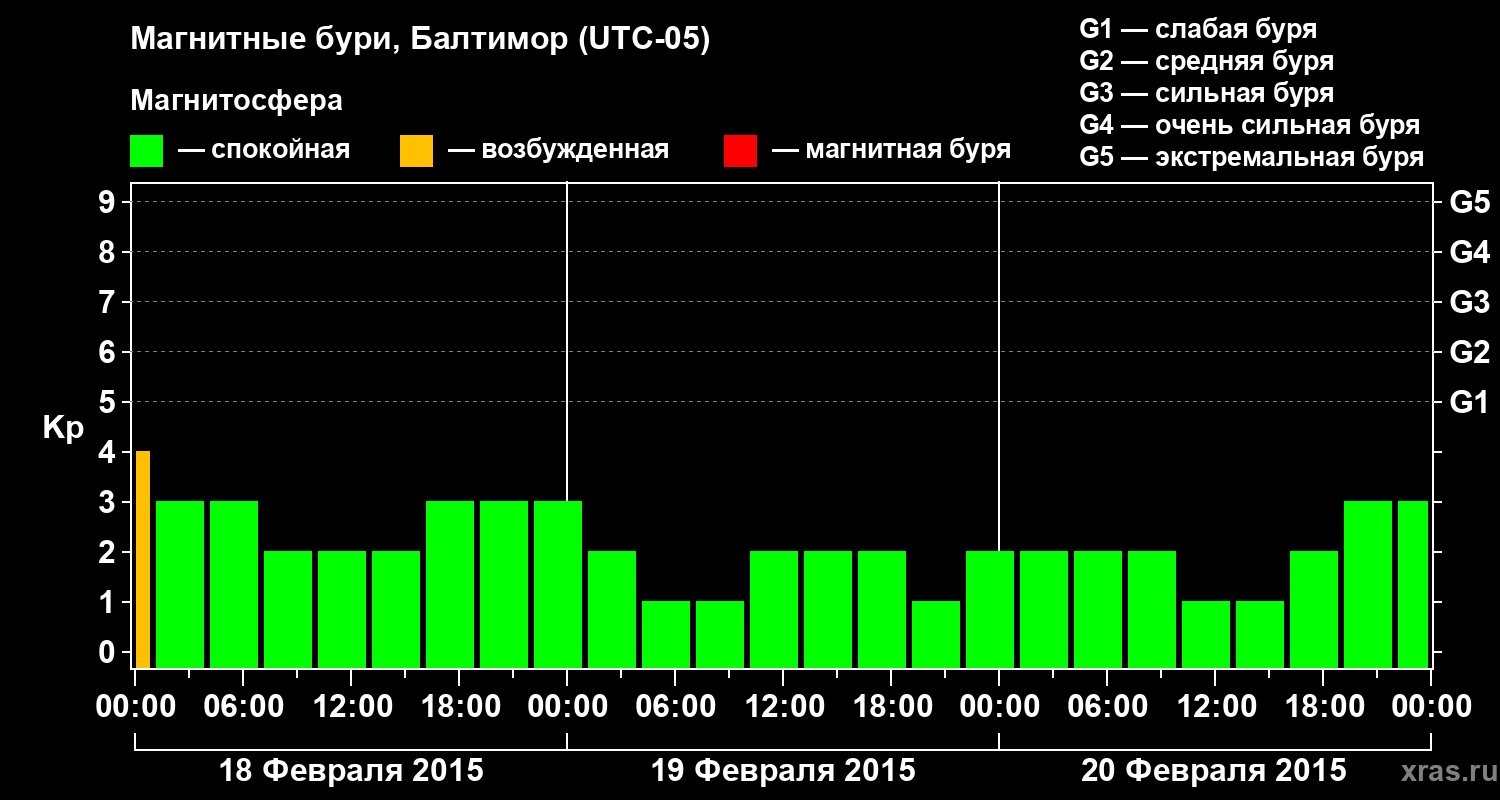This screenshot has height=800, width=1500.
Task: Click the 'Магнитосфера' legend heading
Action: [237, 101]
